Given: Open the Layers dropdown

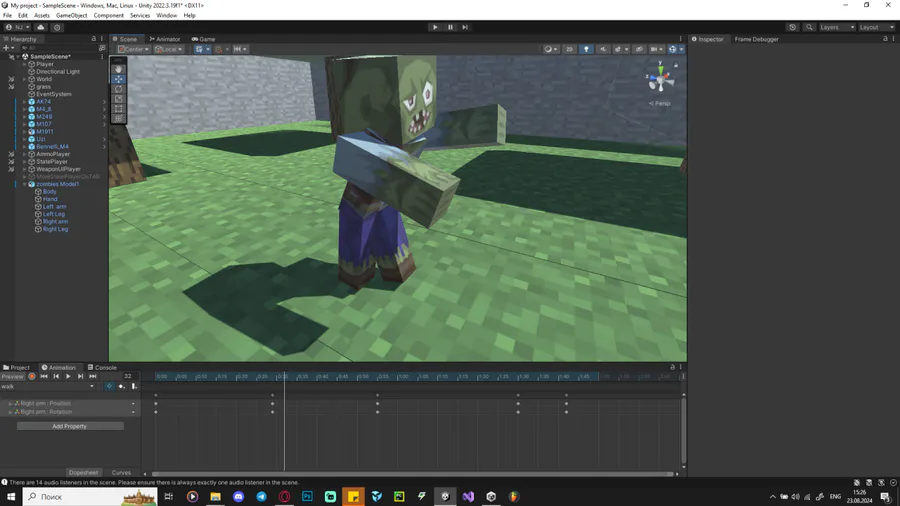Looking at the screenshot, I should tap(837, 27).
